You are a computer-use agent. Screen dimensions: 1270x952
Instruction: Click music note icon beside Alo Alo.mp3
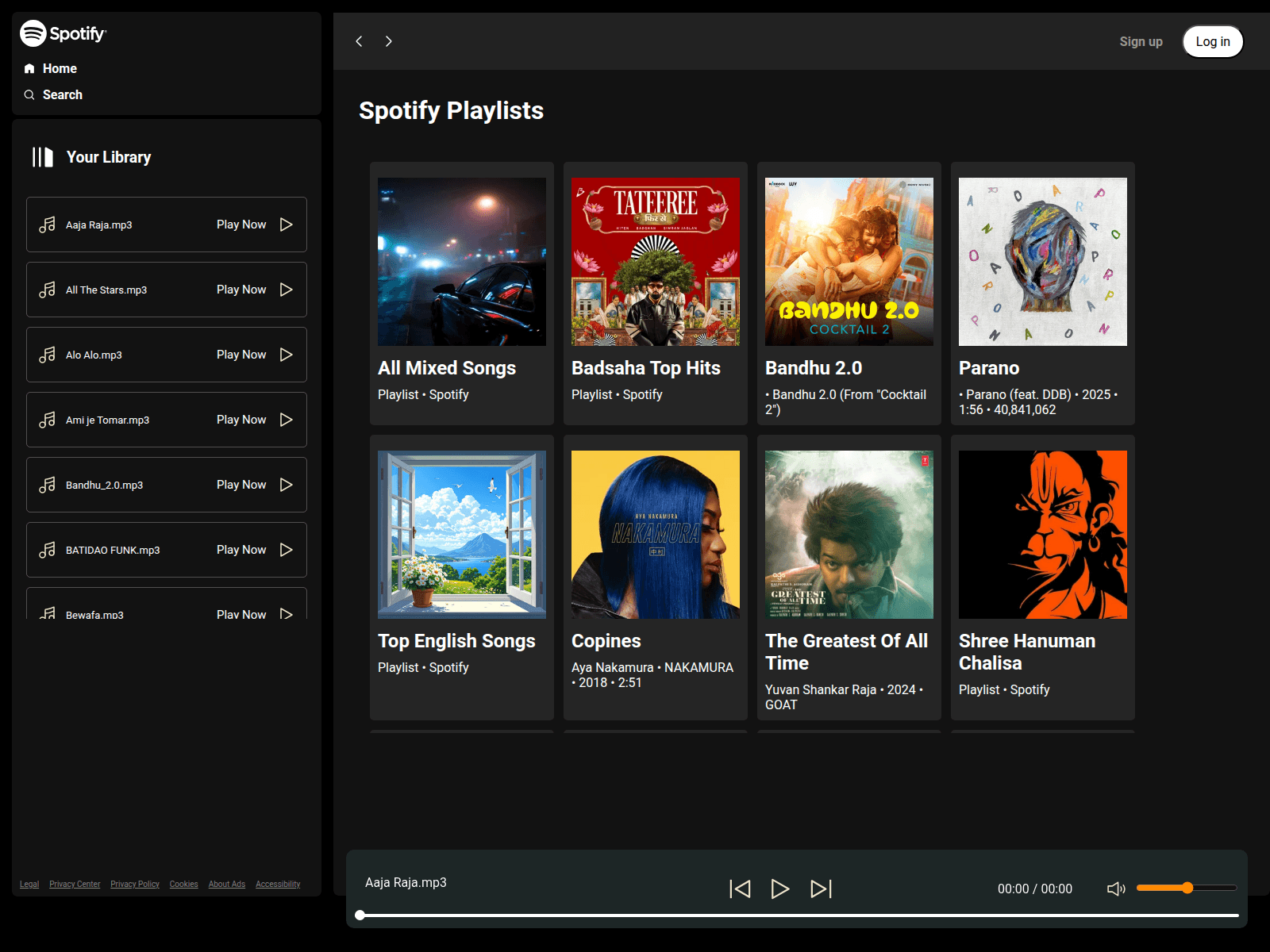[47, 355]
